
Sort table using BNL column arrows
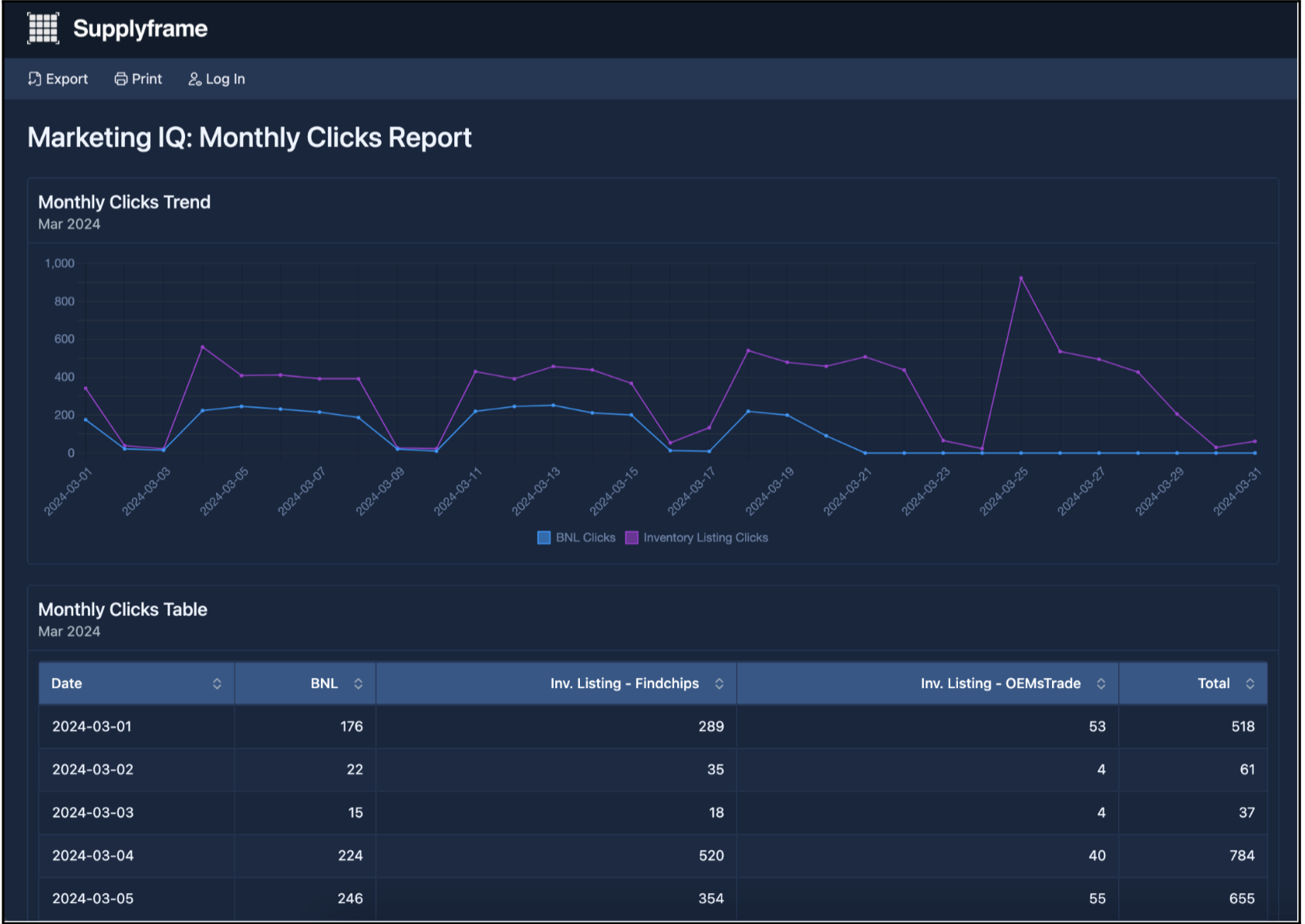coord(358,683)
